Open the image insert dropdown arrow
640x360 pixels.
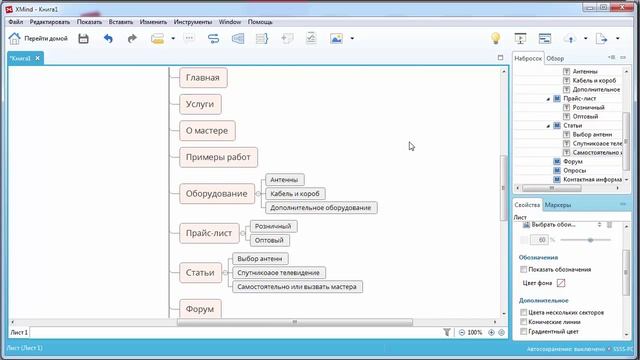352,39
